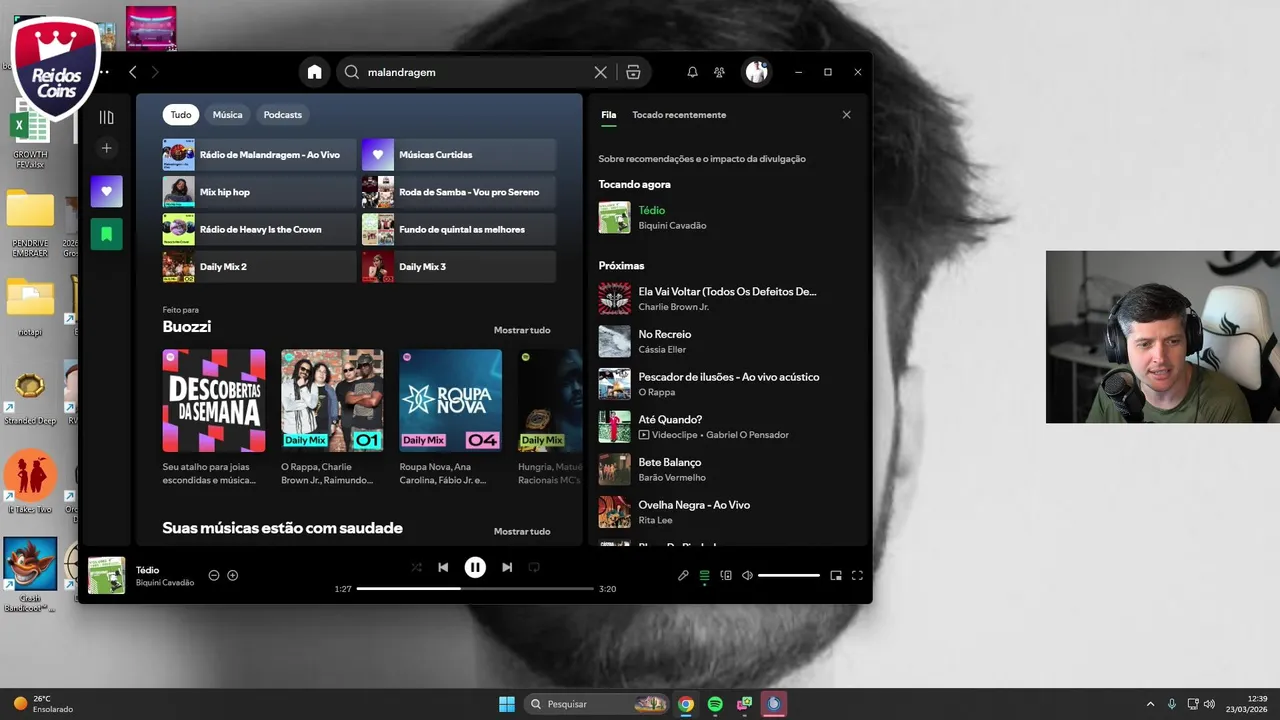Screen dimensions: 1280x720
Task: Open the Browse icon beside search
Action: click(x=633, y=72)
